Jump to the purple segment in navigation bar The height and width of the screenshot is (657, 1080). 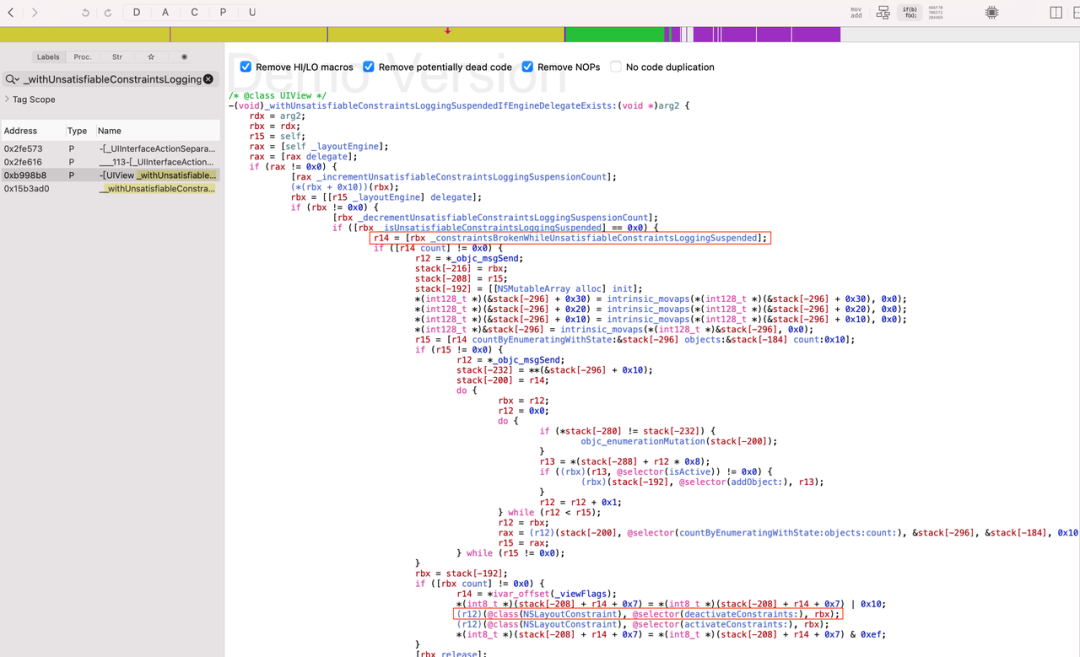click(x=767, y=34)
